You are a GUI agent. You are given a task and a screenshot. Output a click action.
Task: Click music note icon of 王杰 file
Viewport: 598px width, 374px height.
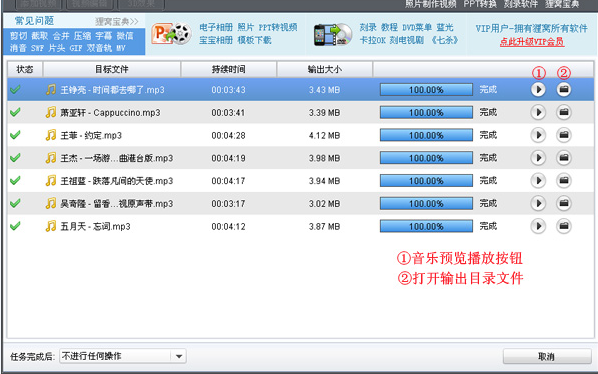[x=51, y=158]
